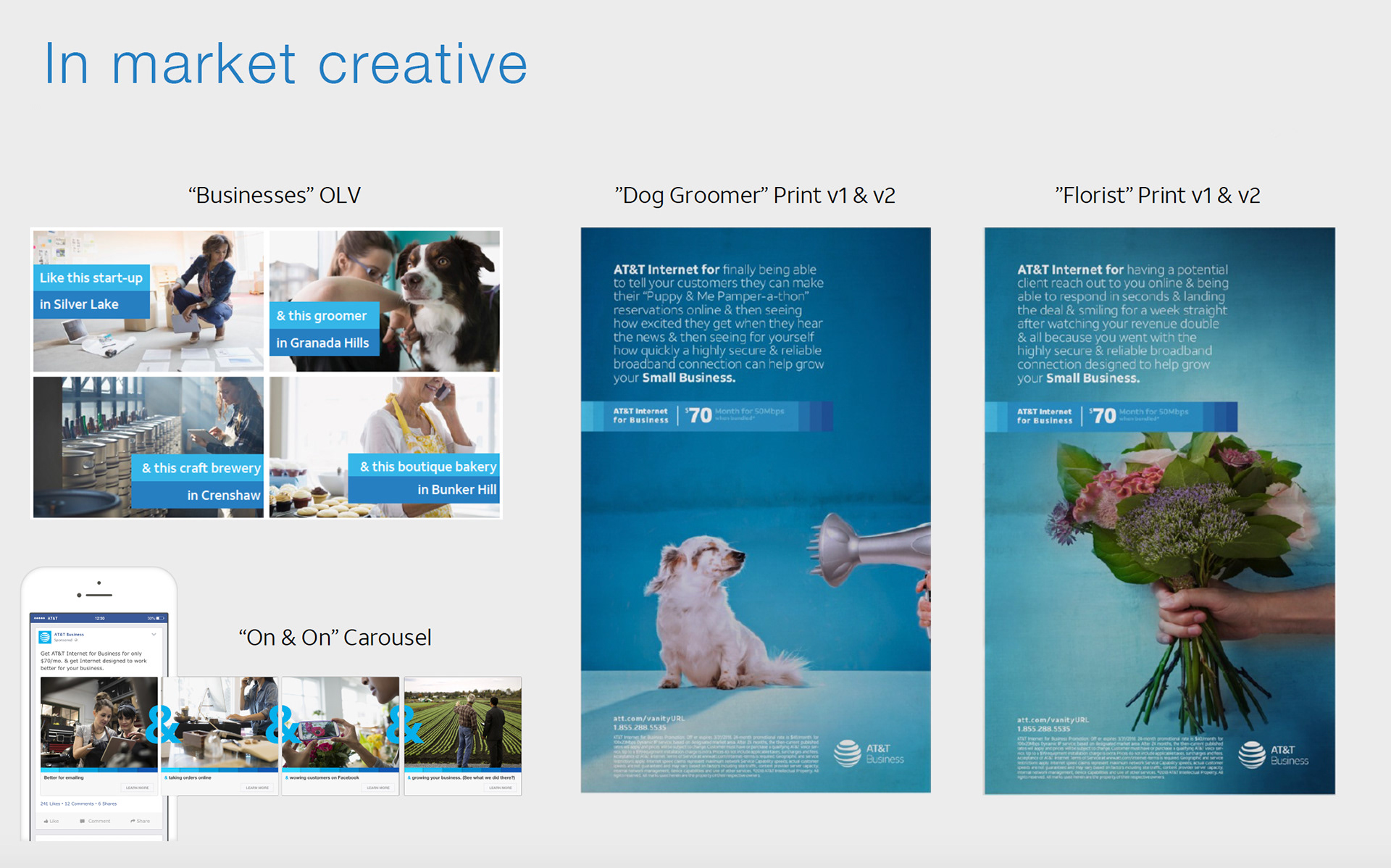1391x868 pixels.
Task: Click Learn More under 'growing your business'
Action: pyautogui.click(x=501, y=788)
